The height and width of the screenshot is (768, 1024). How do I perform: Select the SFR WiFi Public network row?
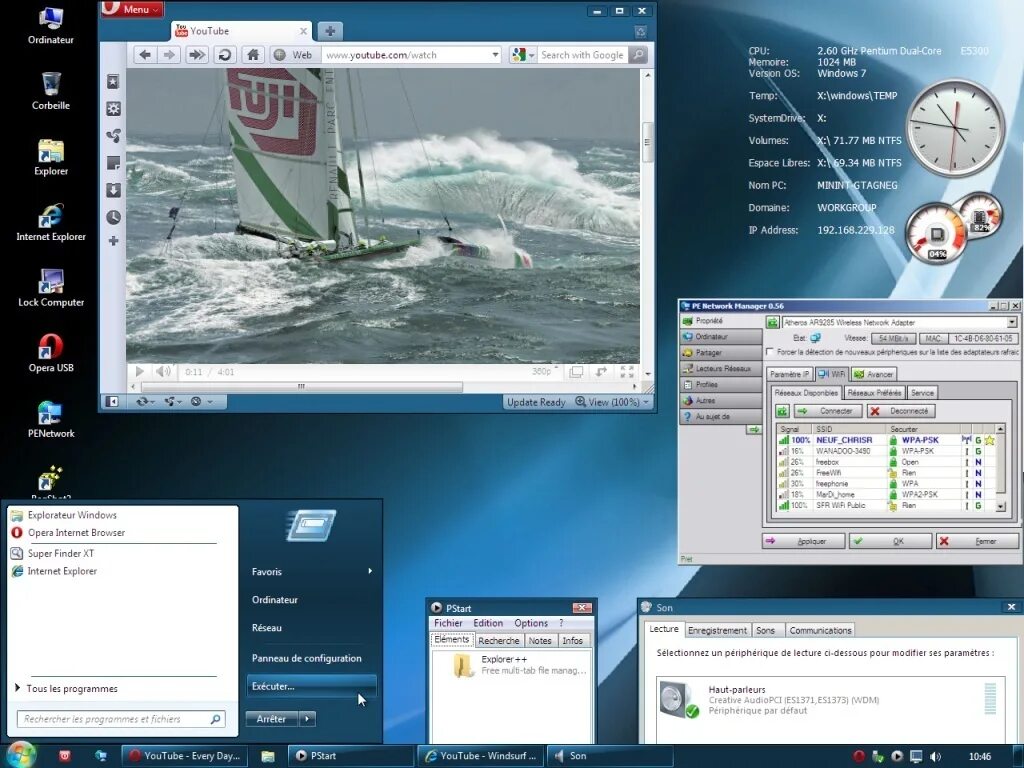coord(886,505)
